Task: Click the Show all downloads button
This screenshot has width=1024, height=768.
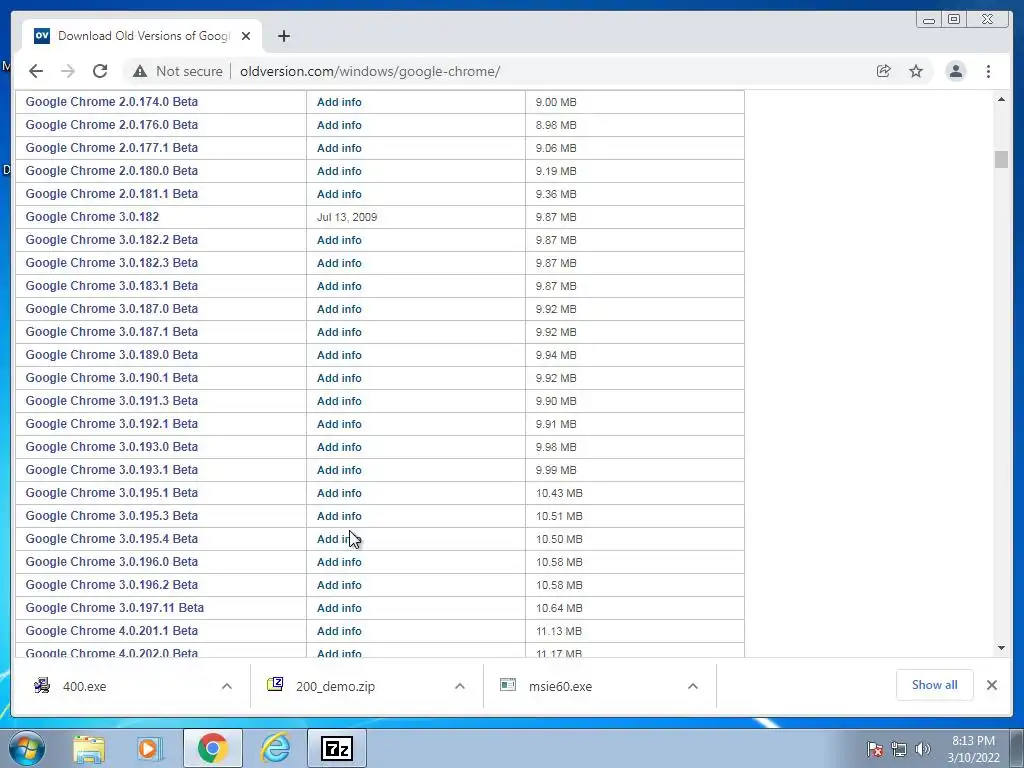Action: [935, 685]
